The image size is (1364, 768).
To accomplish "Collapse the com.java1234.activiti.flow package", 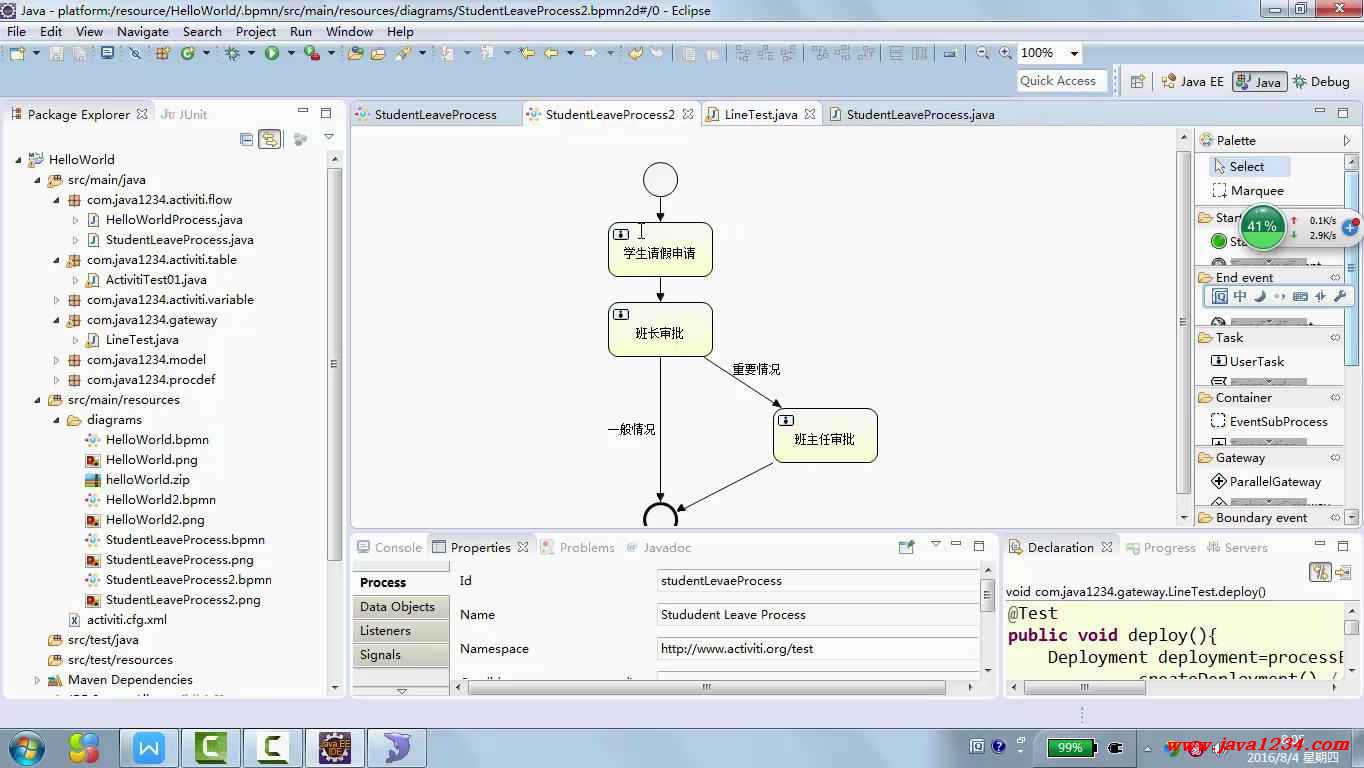I will point(57,199).
